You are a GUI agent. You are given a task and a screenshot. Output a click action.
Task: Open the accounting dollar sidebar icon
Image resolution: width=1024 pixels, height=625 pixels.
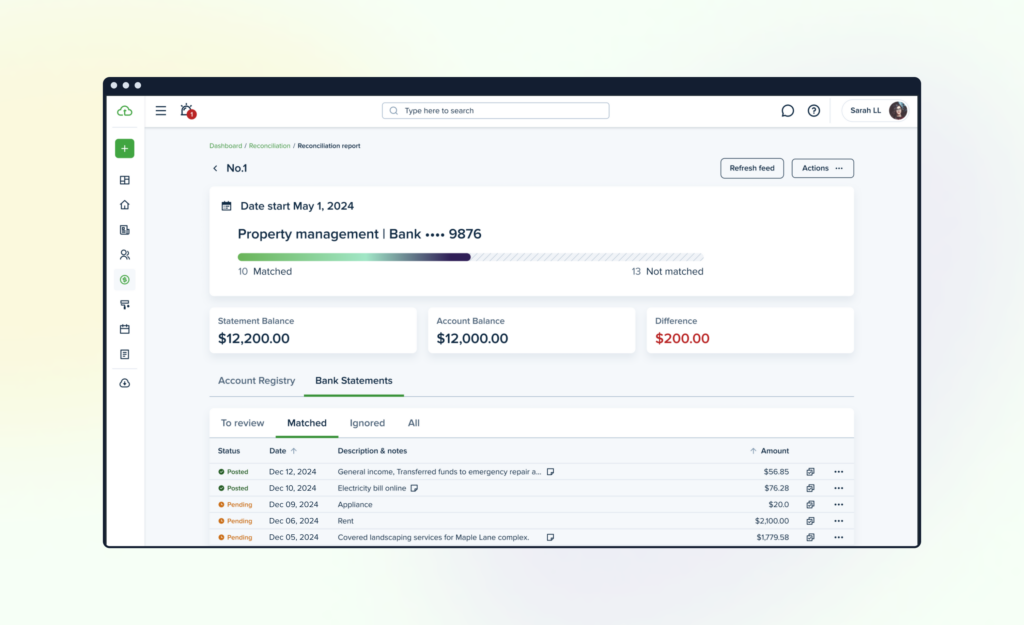coord(125,280)
